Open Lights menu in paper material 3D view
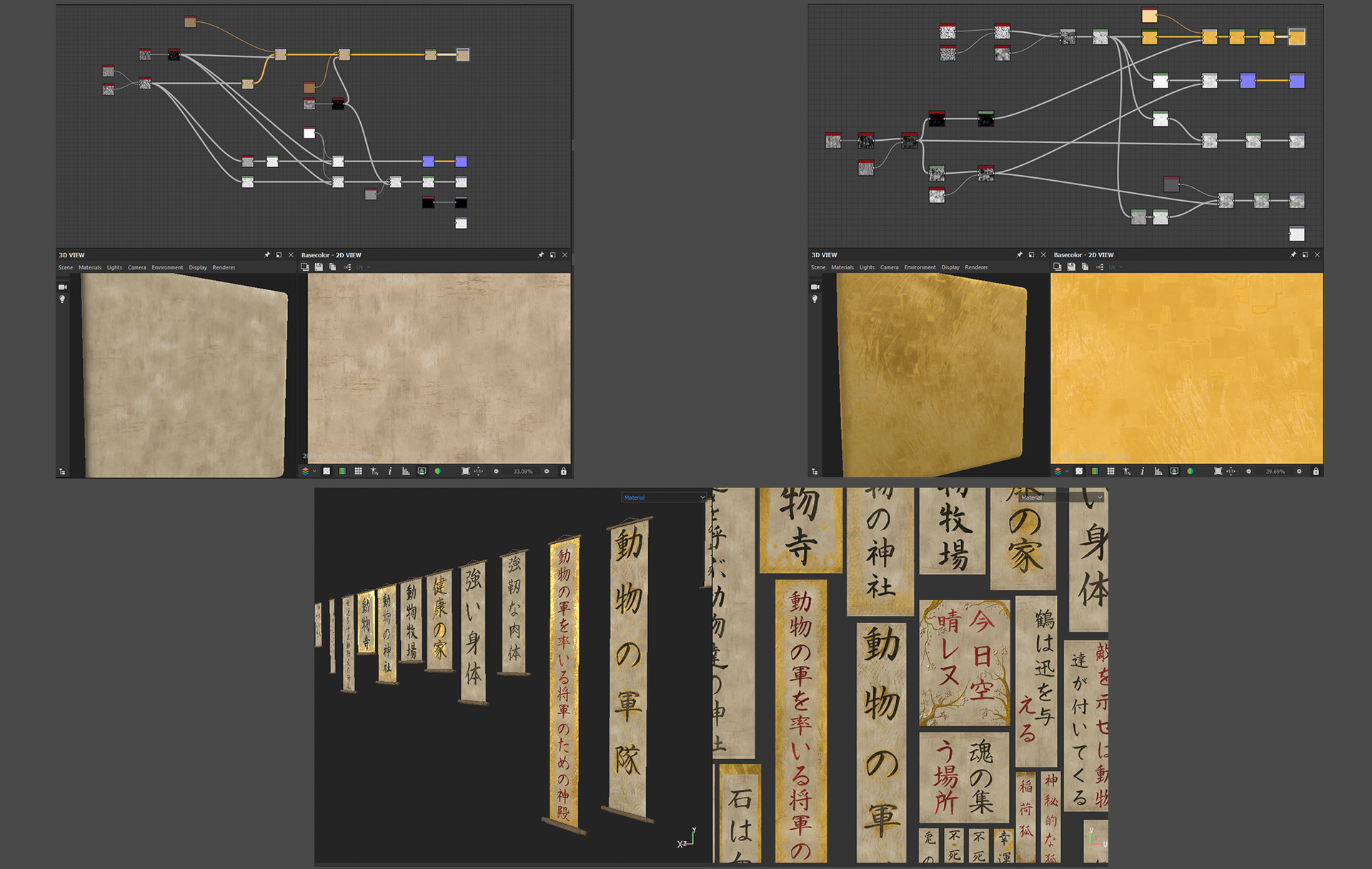The image size is (1372, 869). [x=114, y=267]
